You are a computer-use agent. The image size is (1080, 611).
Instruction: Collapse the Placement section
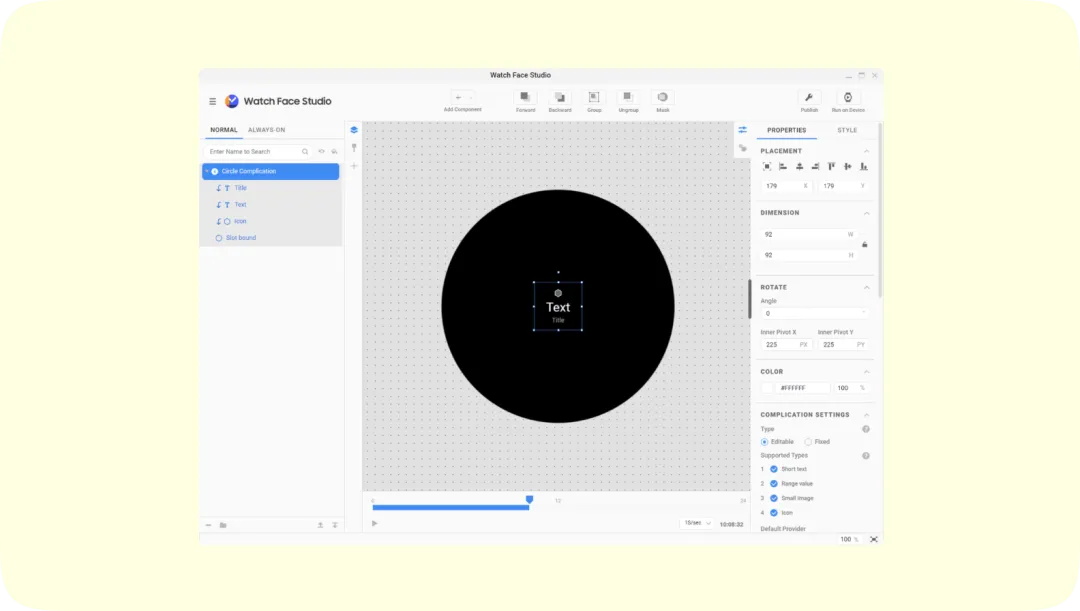(866, 151)
